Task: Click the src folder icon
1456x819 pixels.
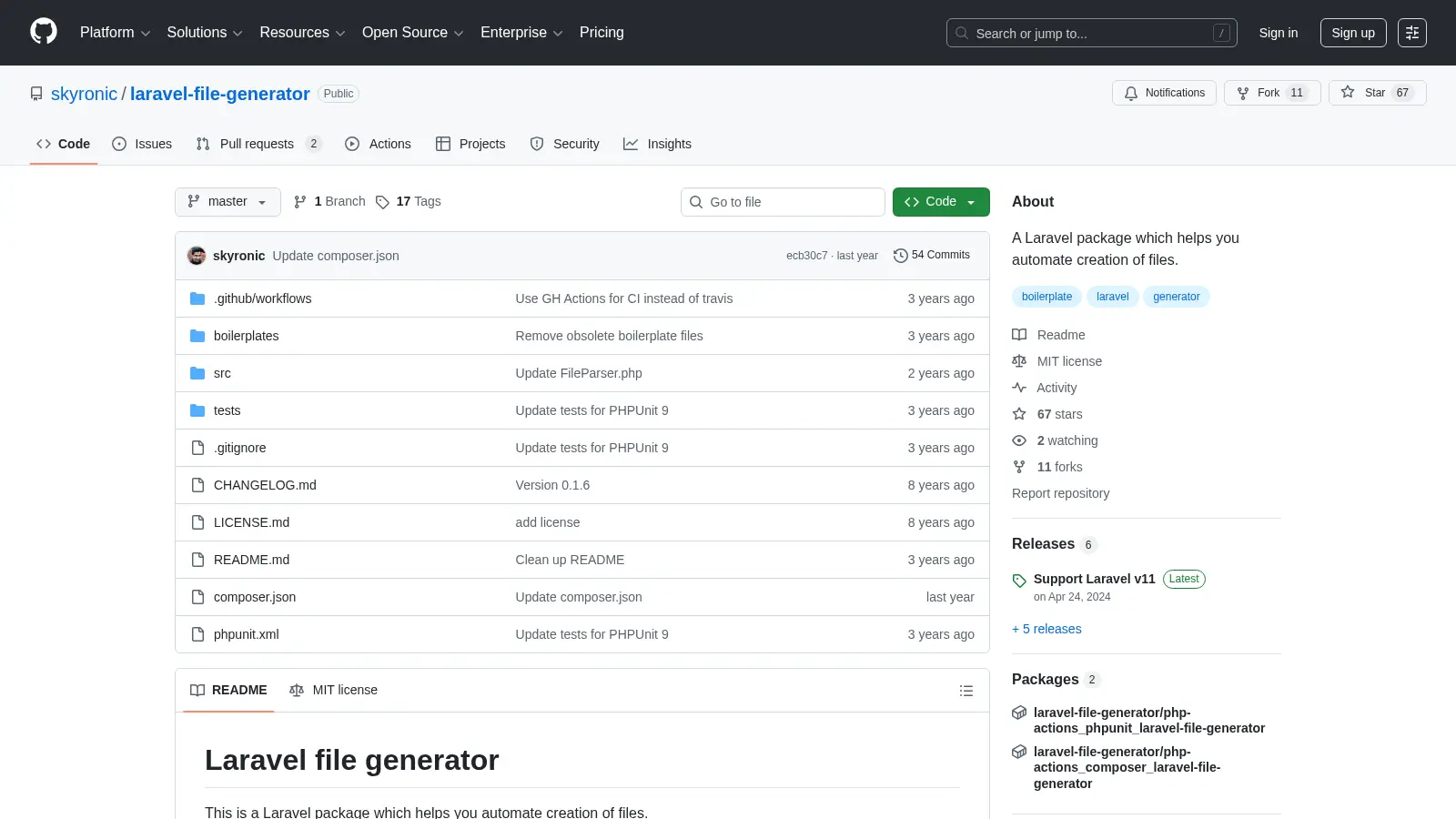Action: click(197, 373)
